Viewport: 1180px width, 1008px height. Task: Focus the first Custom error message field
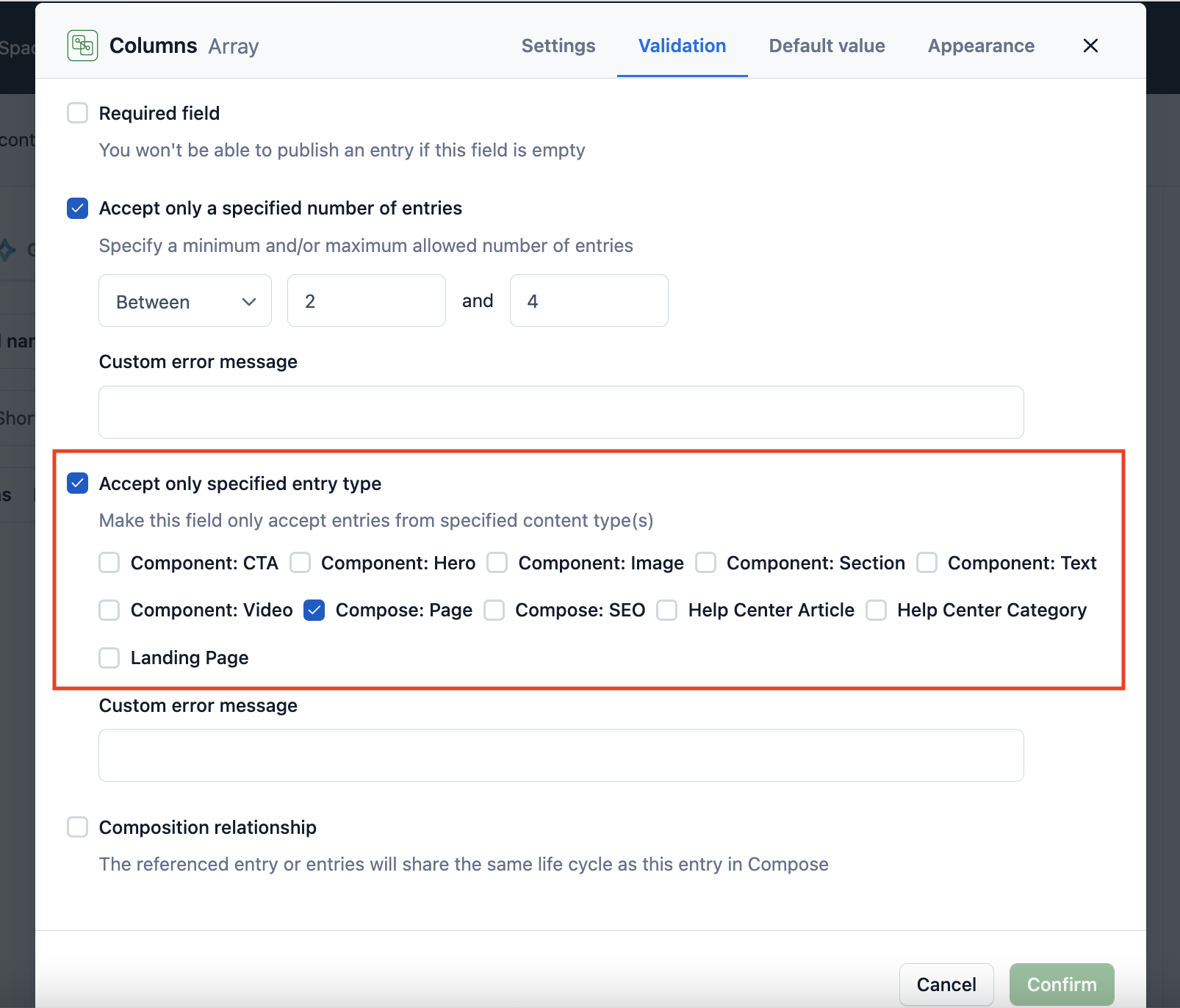pos(561,412)
